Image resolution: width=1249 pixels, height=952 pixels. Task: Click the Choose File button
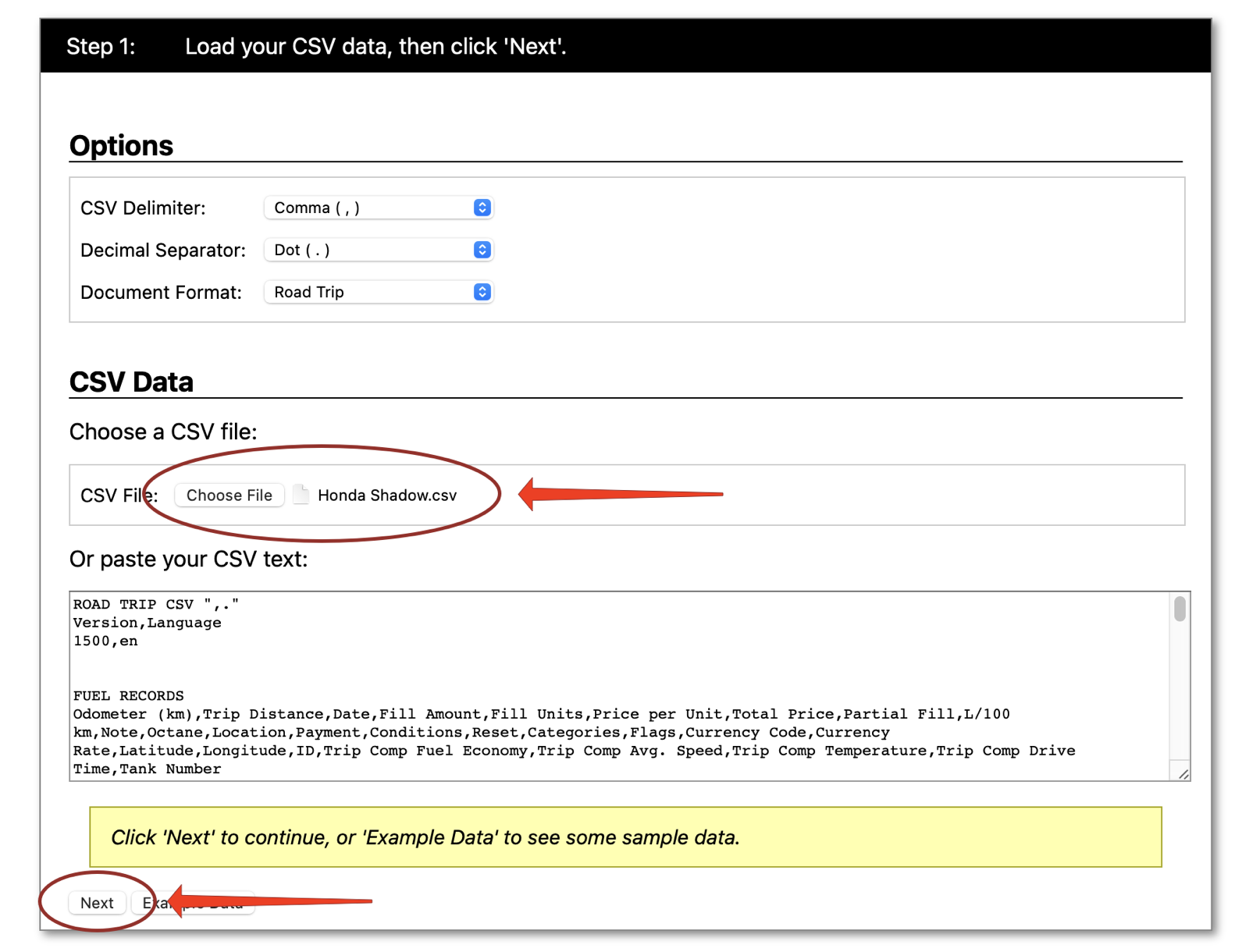pyautogui.click(x=229, y=496)
